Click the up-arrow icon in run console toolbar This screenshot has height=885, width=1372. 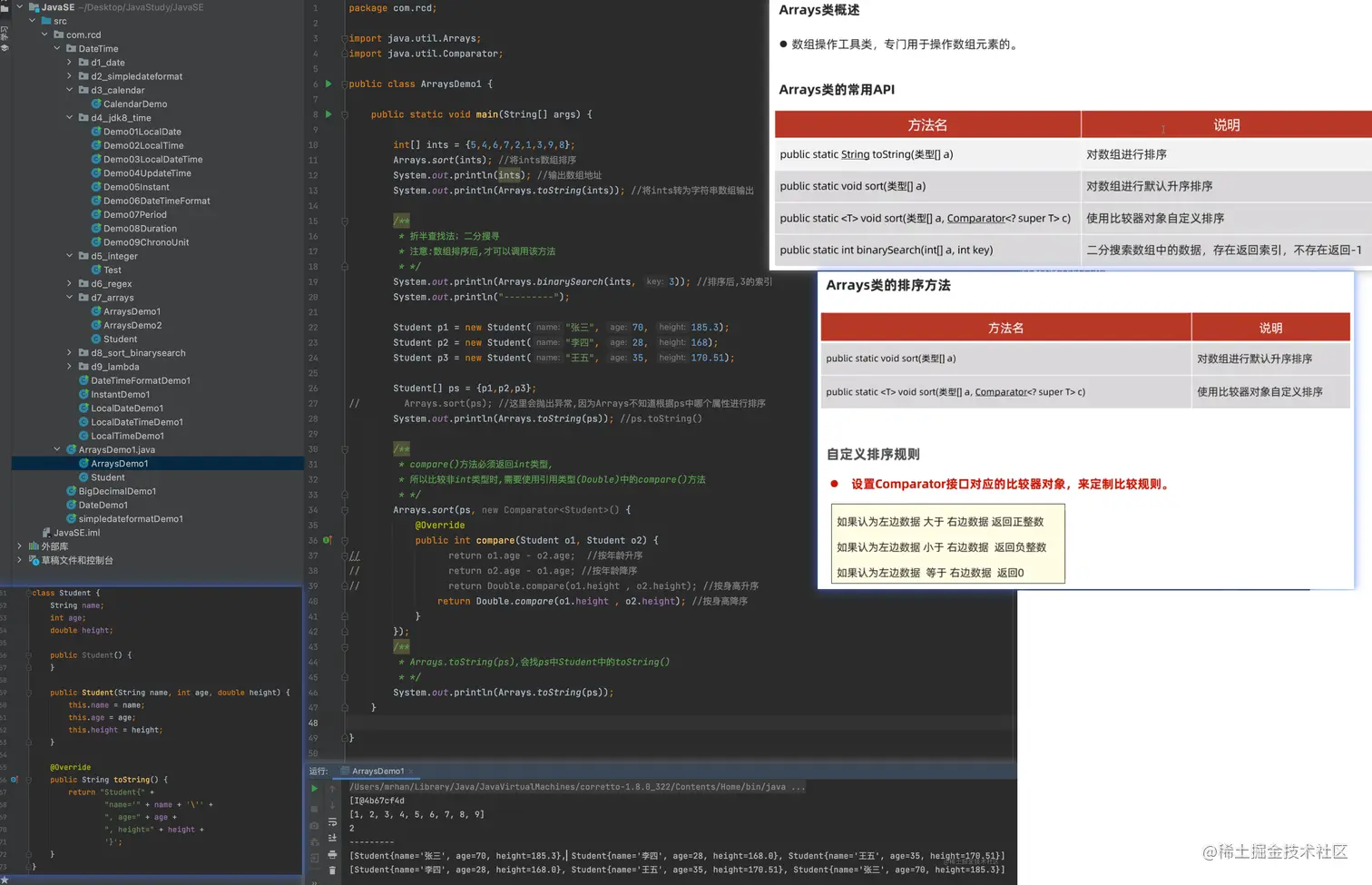coord(332,788)
